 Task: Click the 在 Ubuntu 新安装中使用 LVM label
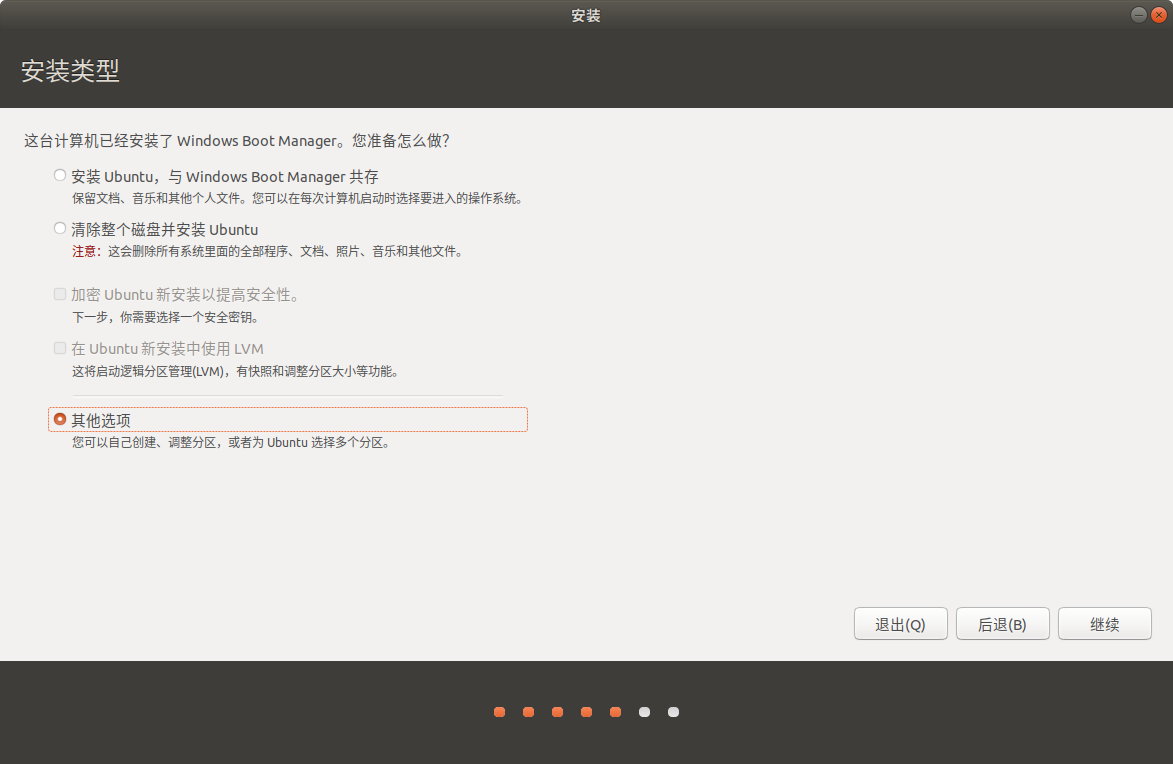click(x=167, y=349)
